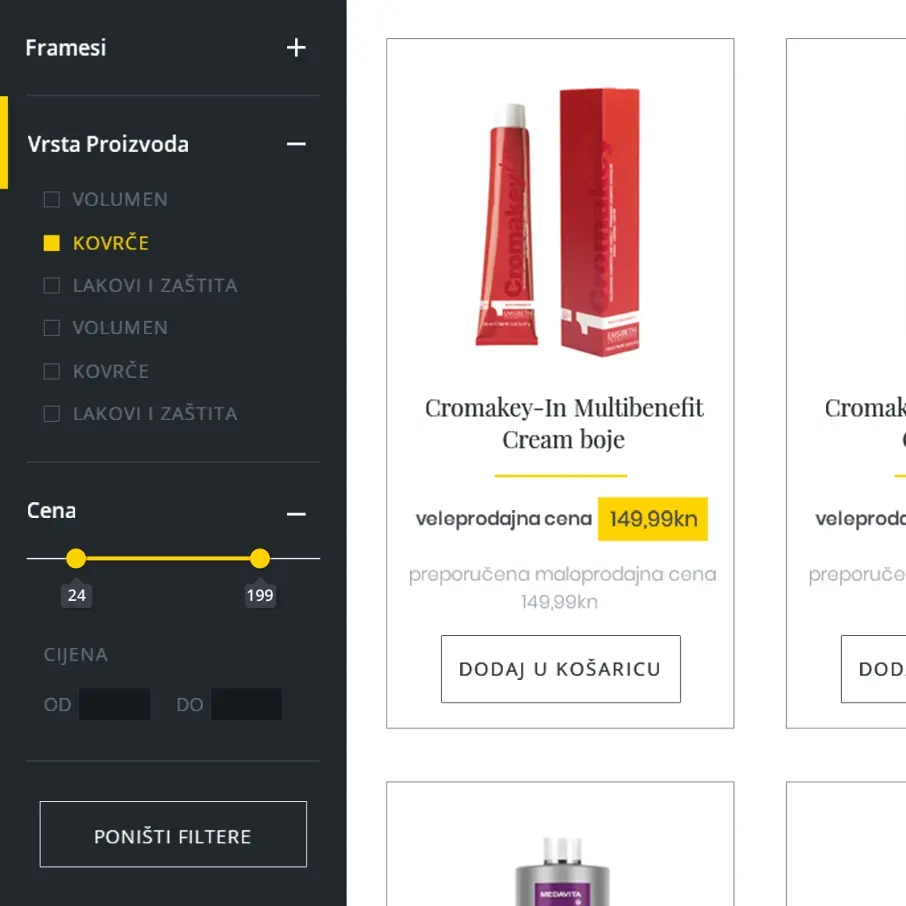Click the minimum price slider handle
Image resolution: width=906 pixels, height=906 pixels.
click(x=76, y=558)
